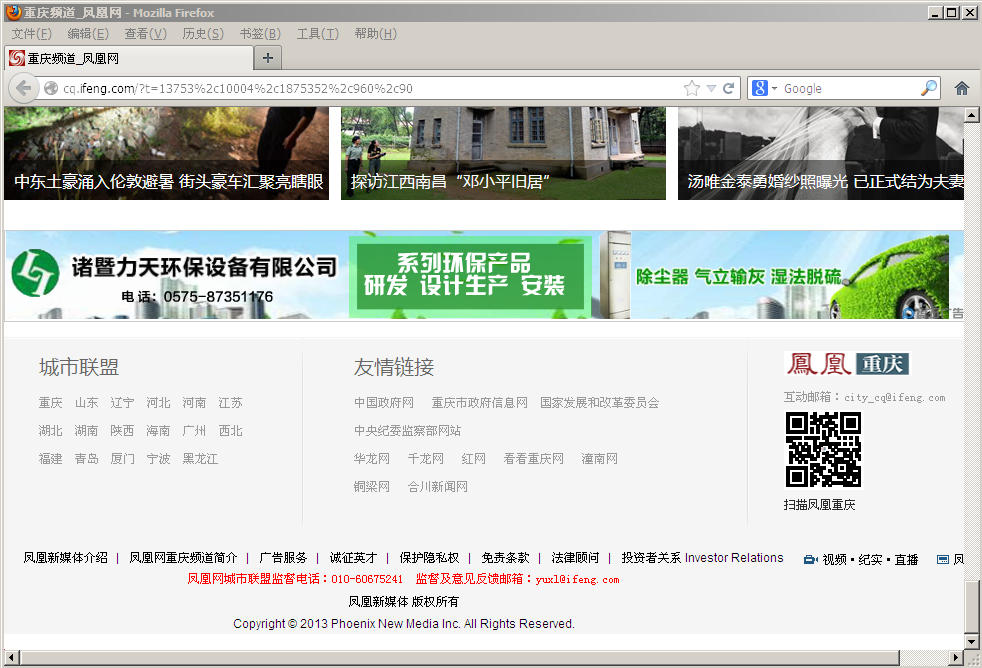982x668 pixels.
Task: Click into the Google search box
Action: point(850,88)
